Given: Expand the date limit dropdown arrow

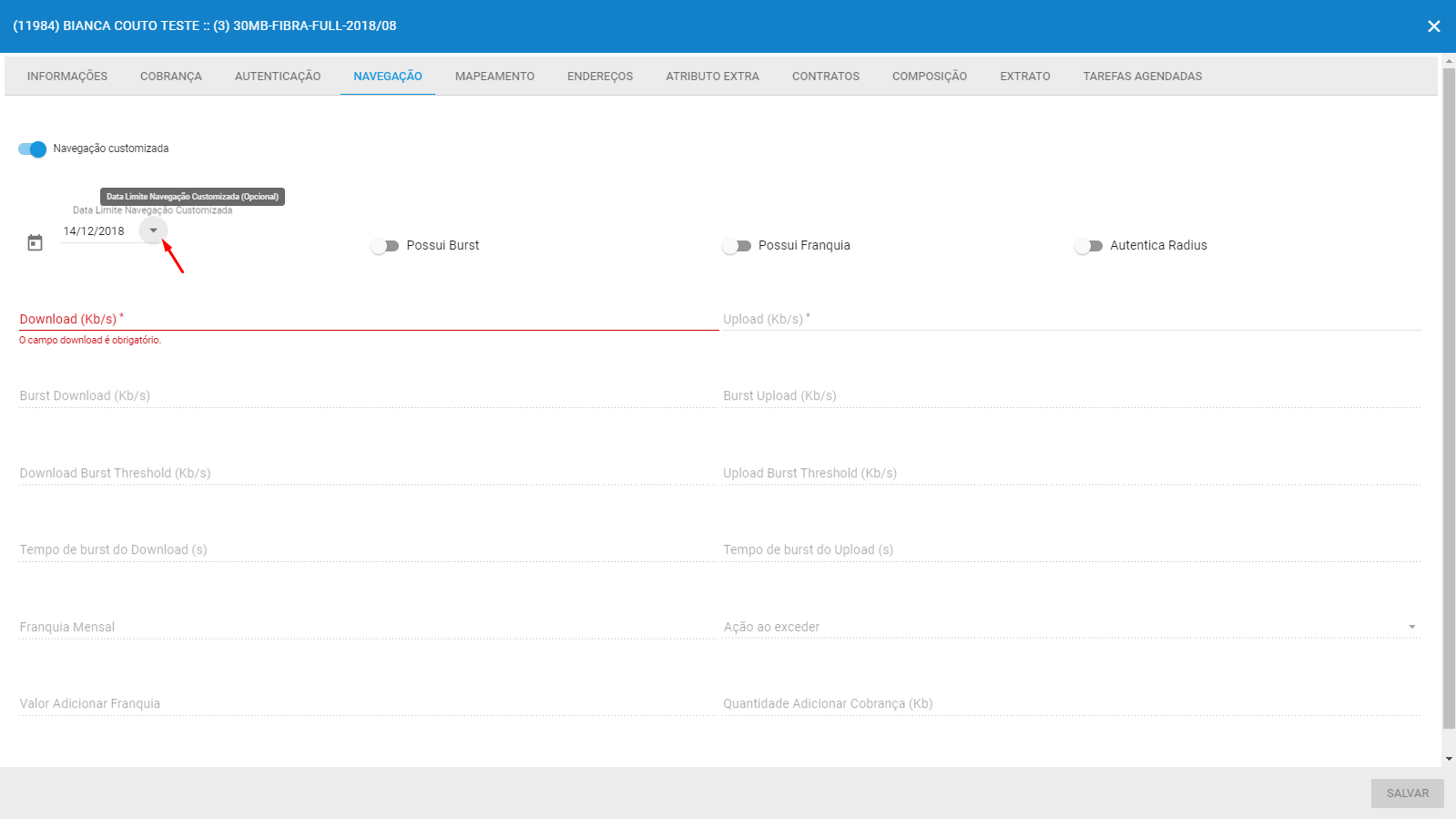Looking at the screenshot, I should [154, 230].
